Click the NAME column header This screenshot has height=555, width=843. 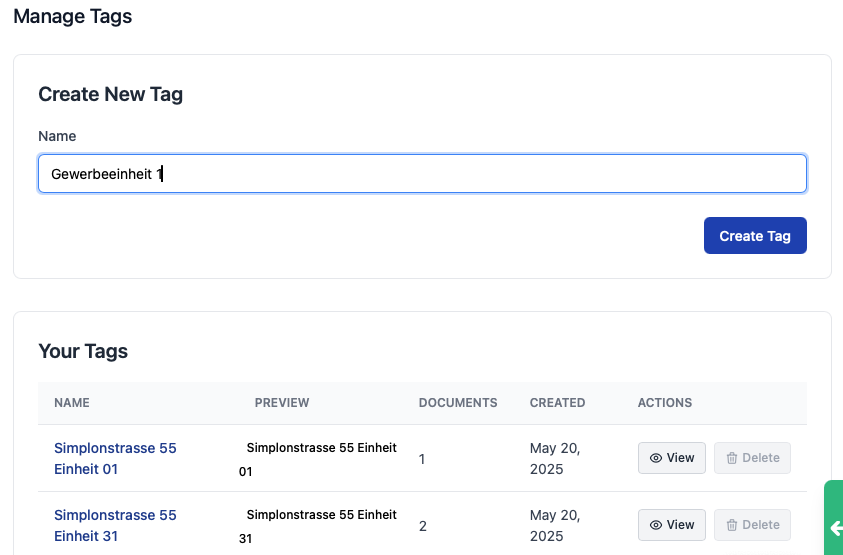(72, 403)
